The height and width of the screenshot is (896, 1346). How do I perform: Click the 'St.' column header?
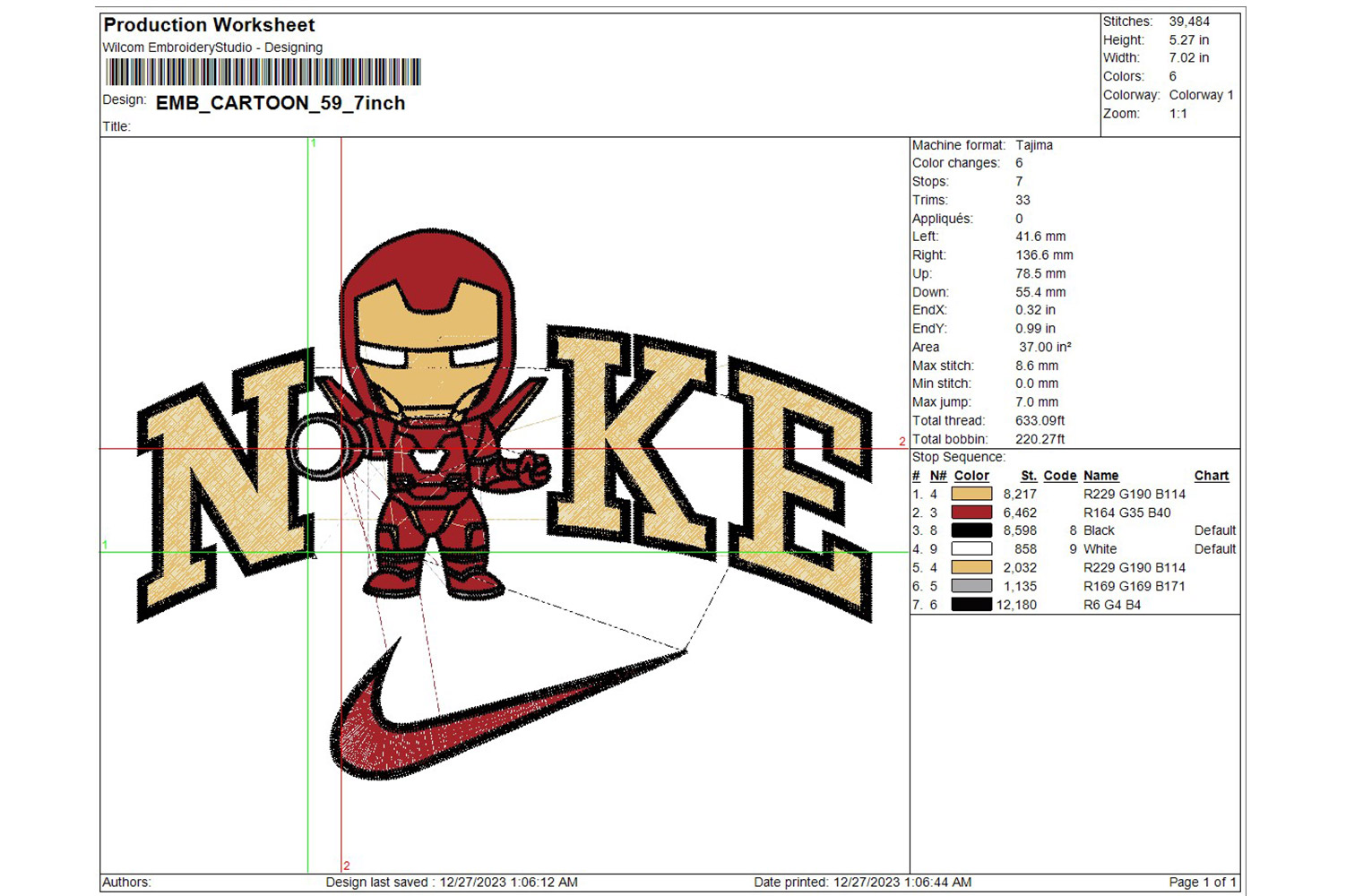click(1029, 476)
